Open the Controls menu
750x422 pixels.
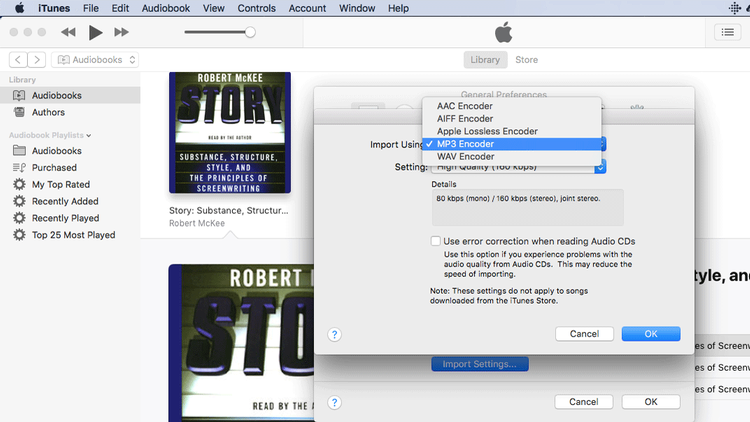click(256, 8)
